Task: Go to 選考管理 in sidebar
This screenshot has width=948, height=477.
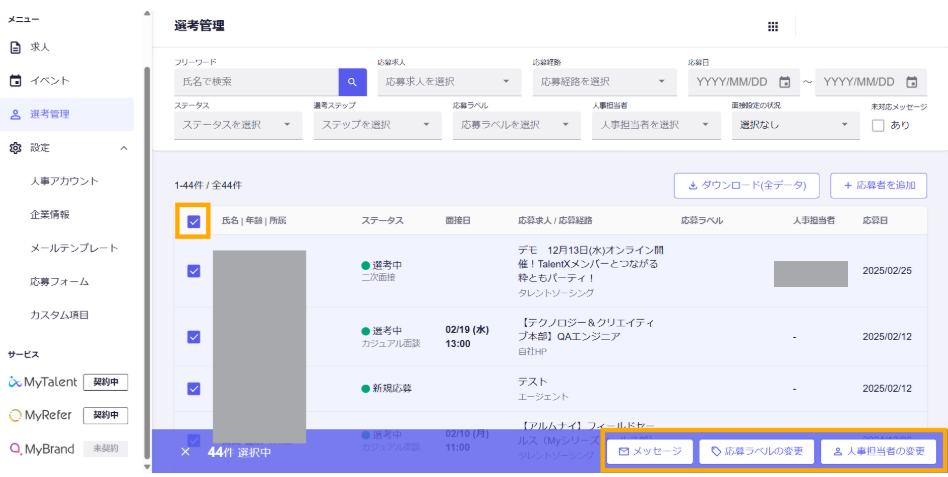Action: 50,114
